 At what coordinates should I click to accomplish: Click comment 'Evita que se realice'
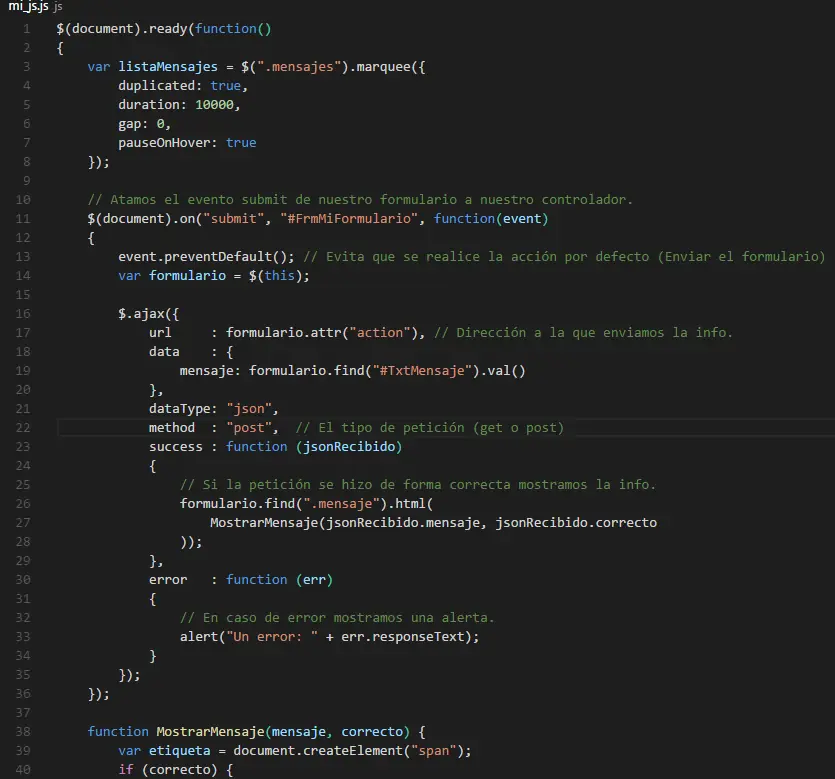coord(564,257)
